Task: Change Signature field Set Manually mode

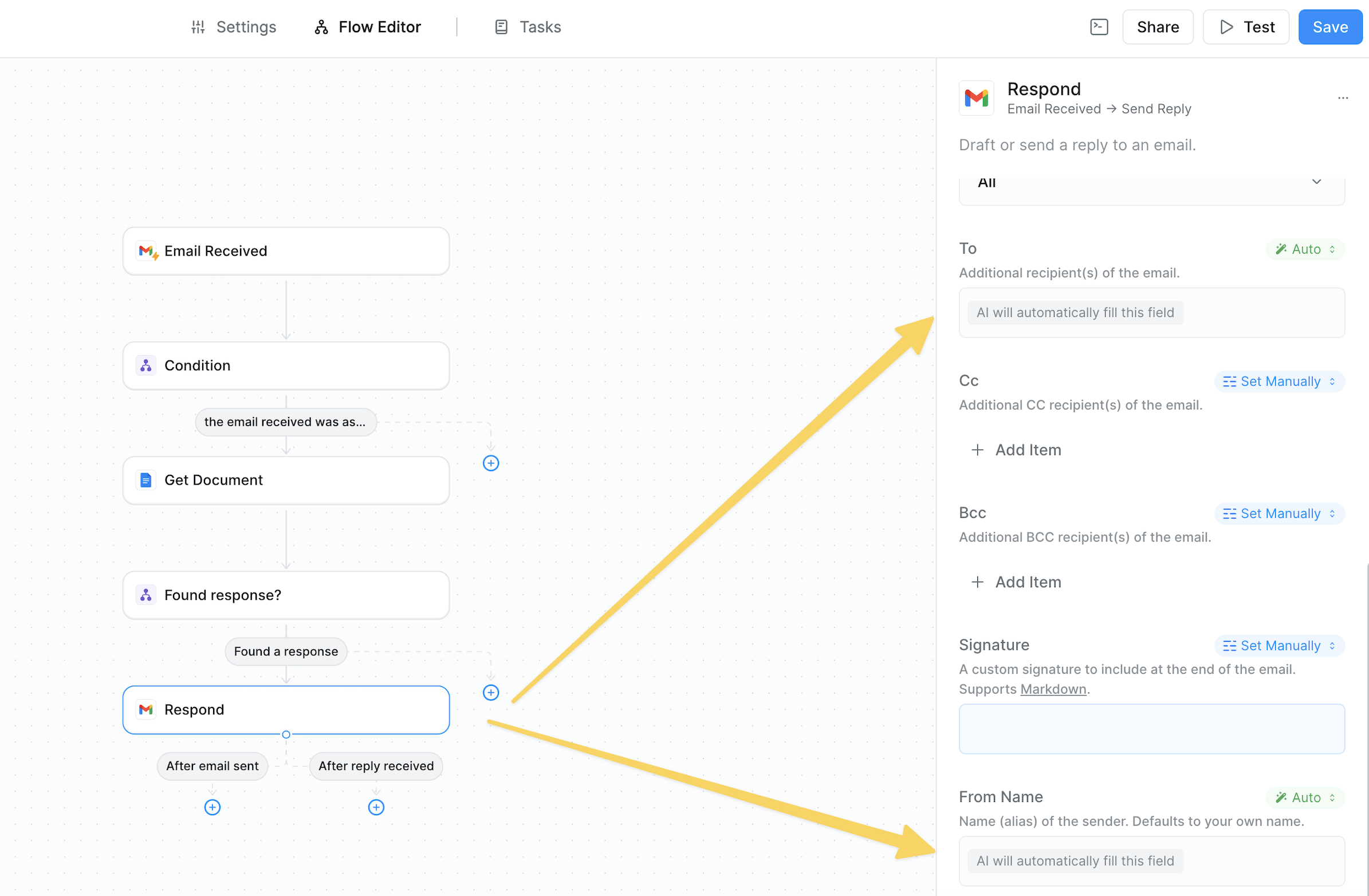Action: (1279, 645)
